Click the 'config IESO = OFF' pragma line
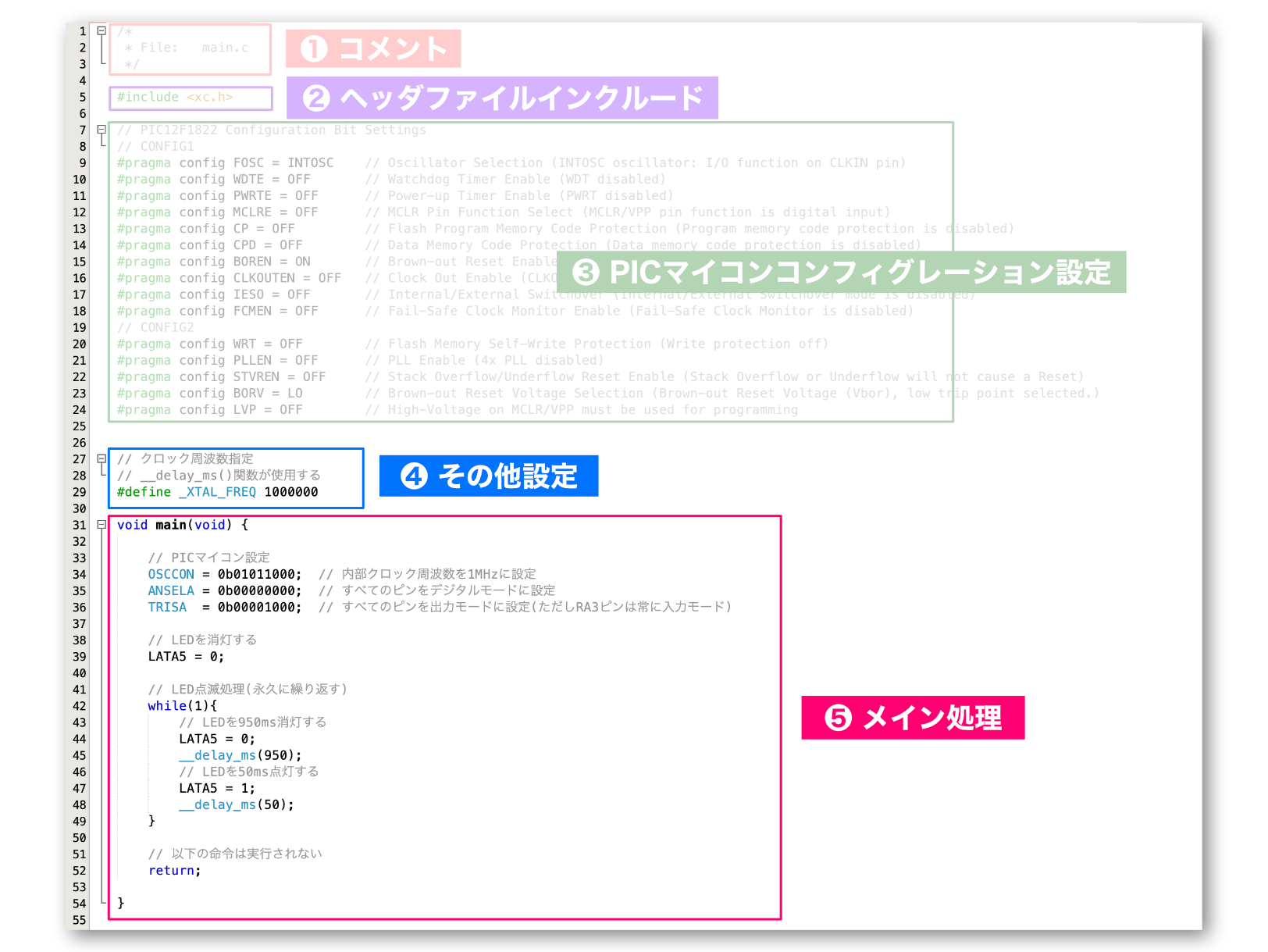This screenshot has width=1268, height=952. [213, 294]
